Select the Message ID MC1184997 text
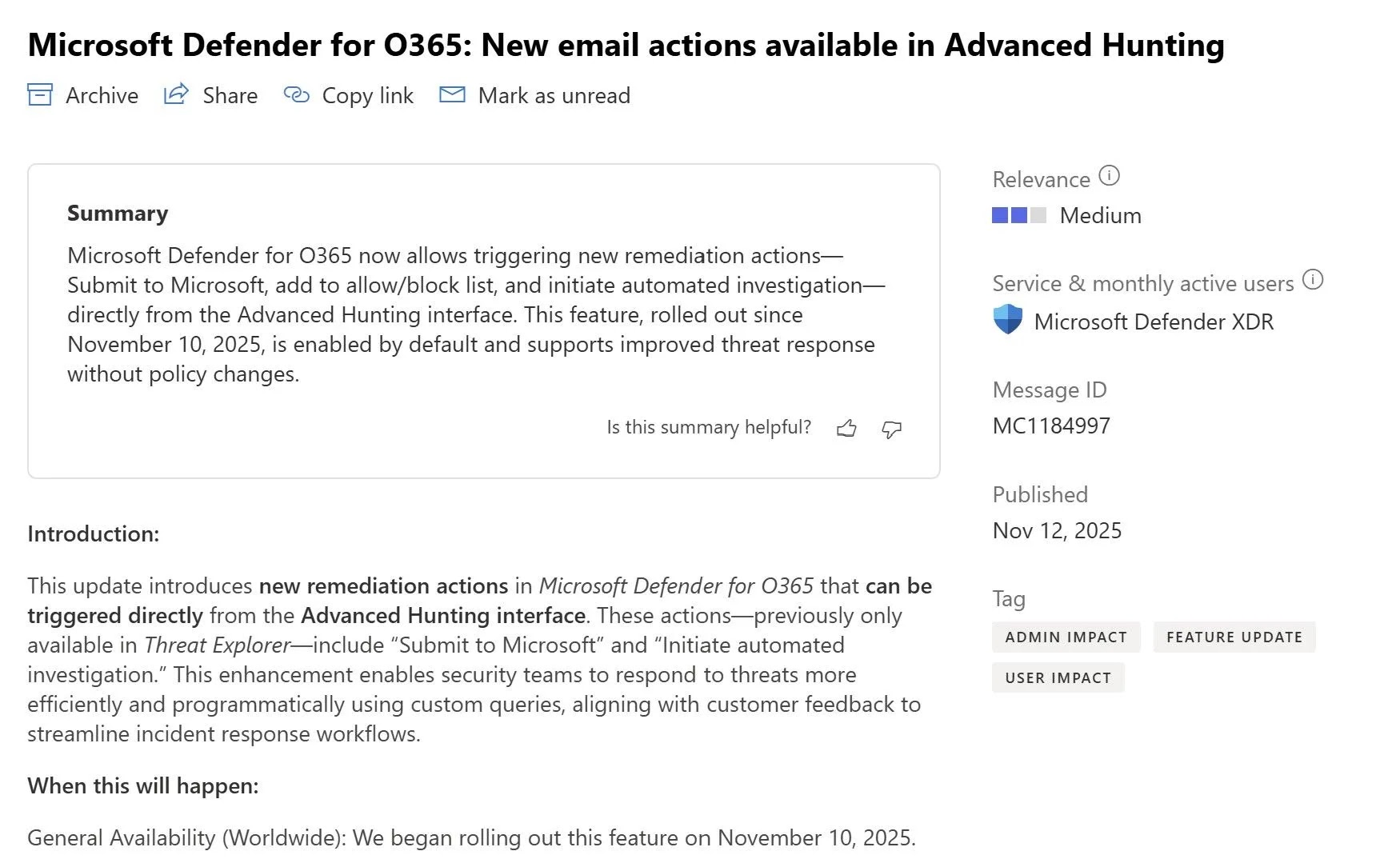The width and height of the screenshot is (1400, 867). click(x=1051, y=426)
